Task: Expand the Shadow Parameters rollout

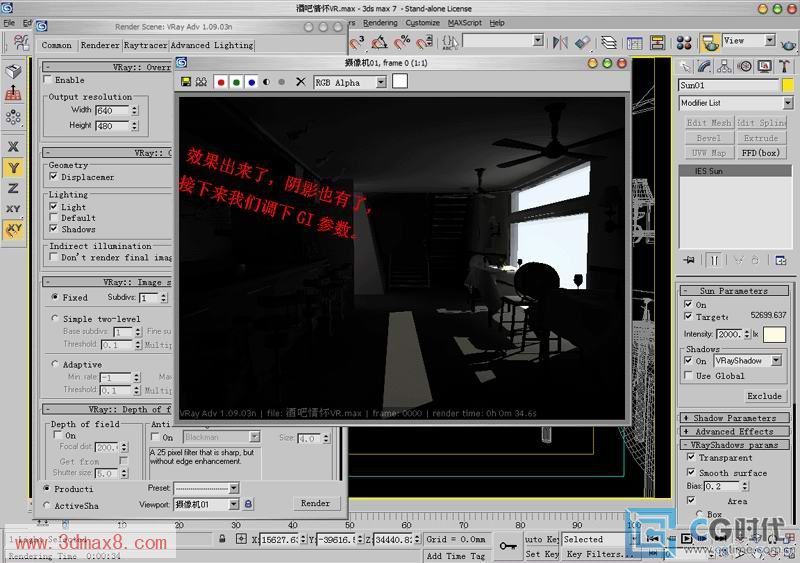Action: pos(735,418)
